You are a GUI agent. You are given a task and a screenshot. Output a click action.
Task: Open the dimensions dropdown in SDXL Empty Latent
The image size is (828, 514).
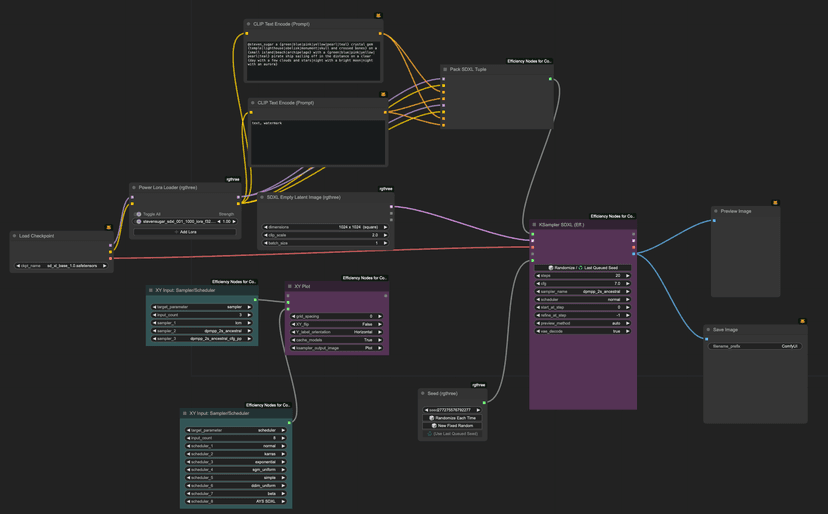pyautogui.click(x=325, y=227)
